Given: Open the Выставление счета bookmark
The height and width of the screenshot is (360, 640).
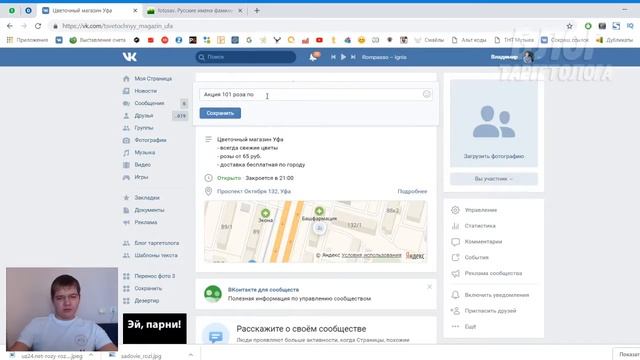Looking at the screenshot, I should pos(98,40).
